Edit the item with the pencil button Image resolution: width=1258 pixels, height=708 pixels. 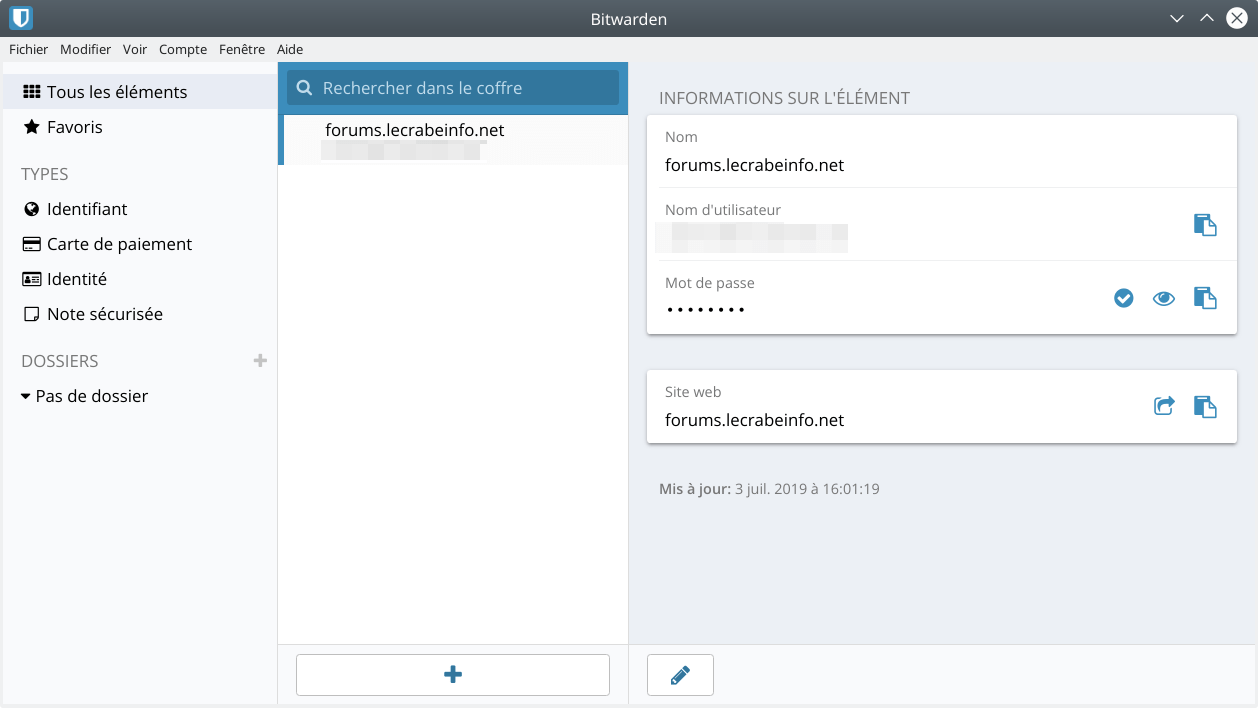[680, 675]
